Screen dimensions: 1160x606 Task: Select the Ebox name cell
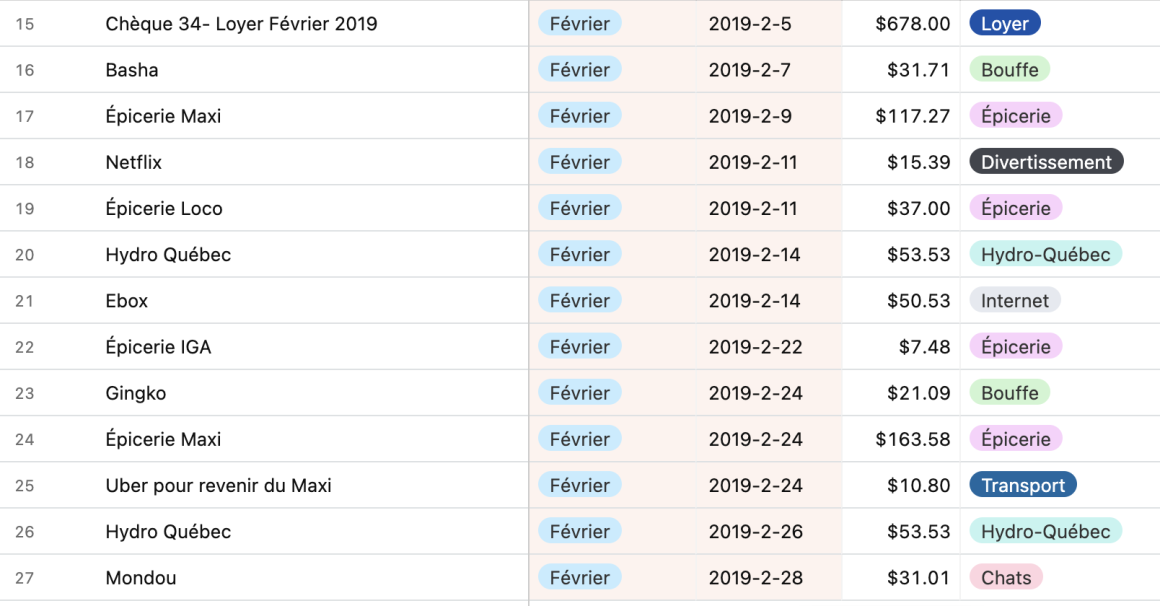pos(127,301)
